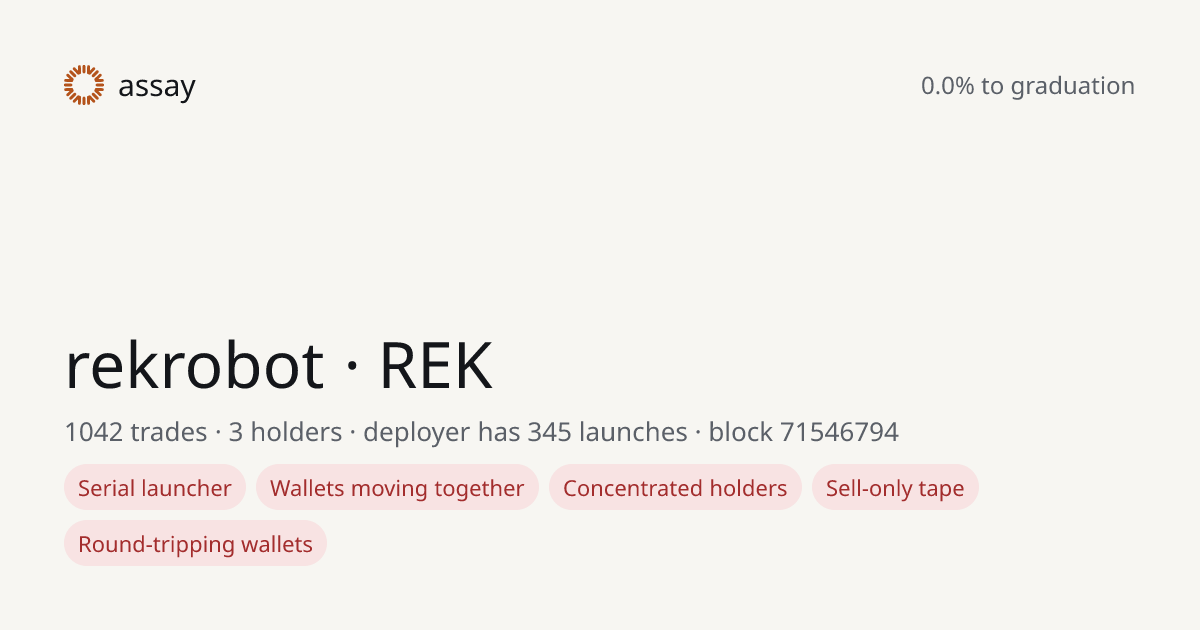
Task: Click the dot separator between rekrobot and REK
Action: pyautogui.click(x=351, y=368)
